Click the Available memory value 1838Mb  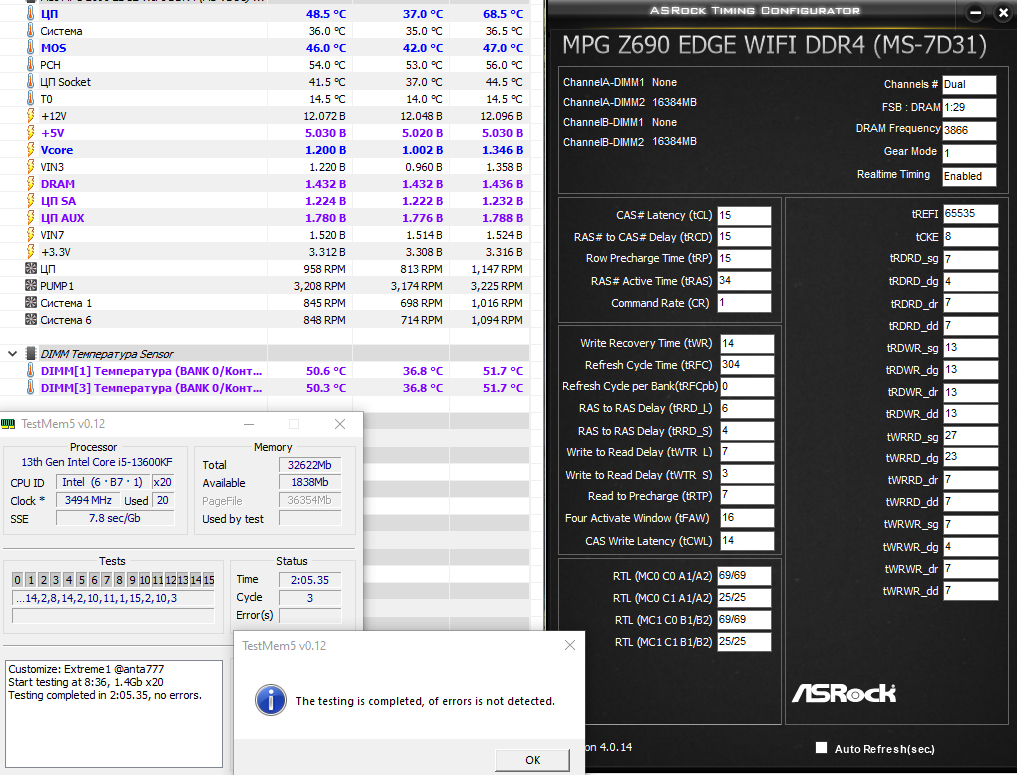coord(309,483)
